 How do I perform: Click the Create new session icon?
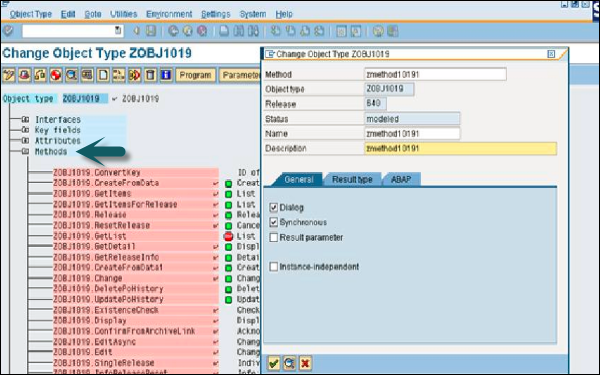pyautogui.click(x=341, y=31)
